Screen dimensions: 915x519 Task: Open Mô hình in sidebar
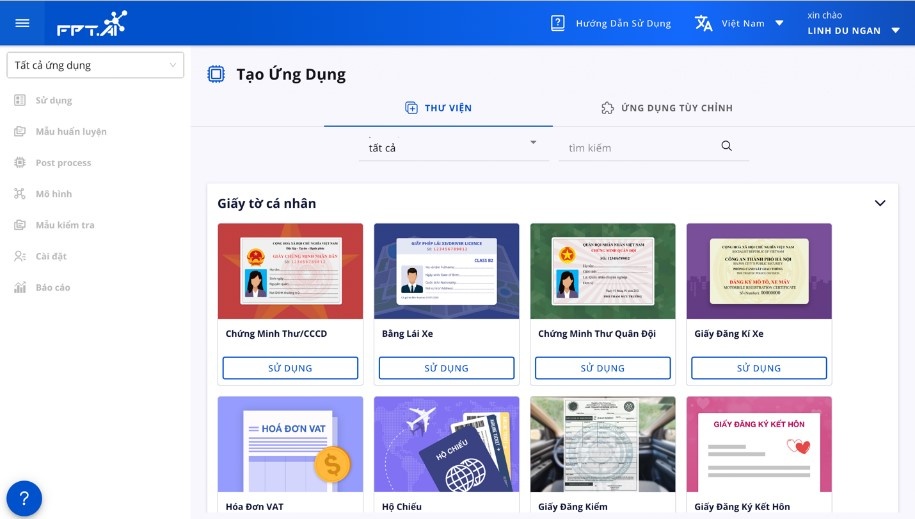[53, 194]
